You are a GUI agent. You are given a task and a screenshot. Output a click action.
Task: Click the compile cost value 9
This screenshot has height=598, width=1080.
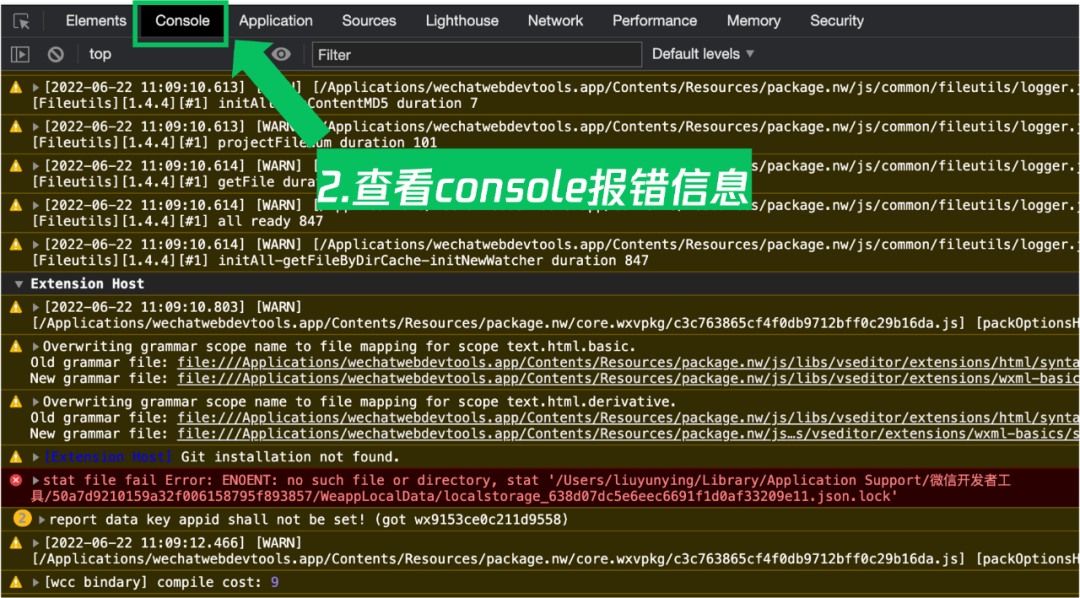pyautogui.click(x=275, y=582)
